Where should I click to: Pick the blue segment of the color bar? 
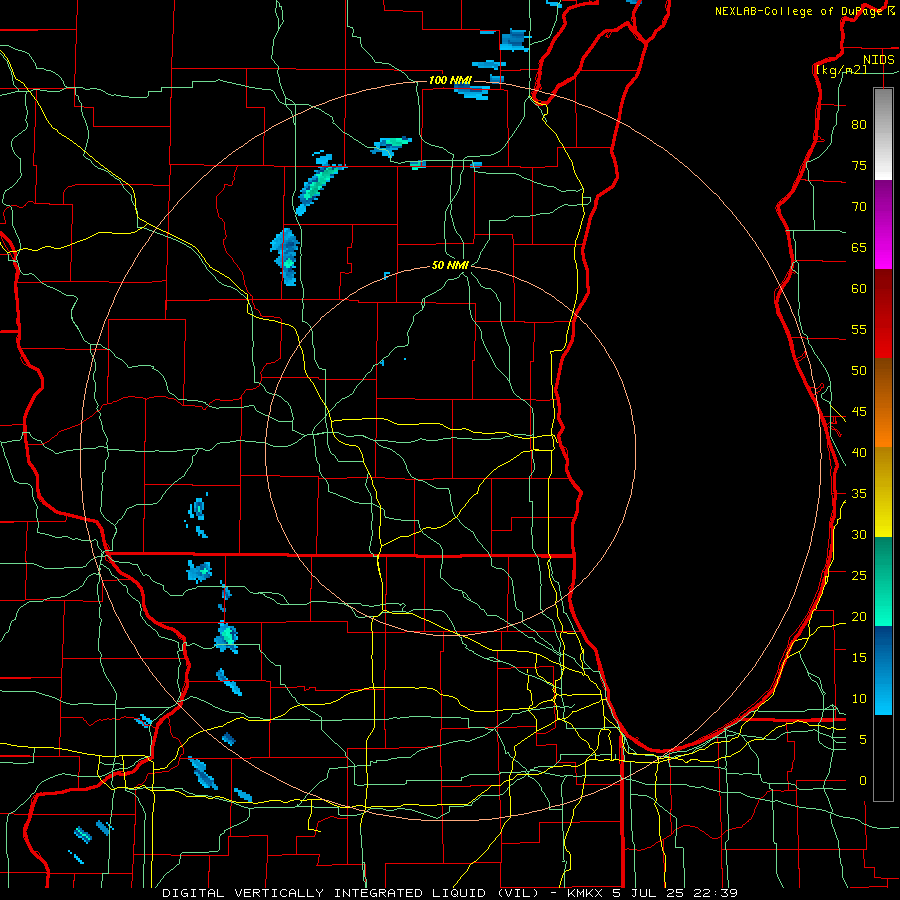click(883, 670)
